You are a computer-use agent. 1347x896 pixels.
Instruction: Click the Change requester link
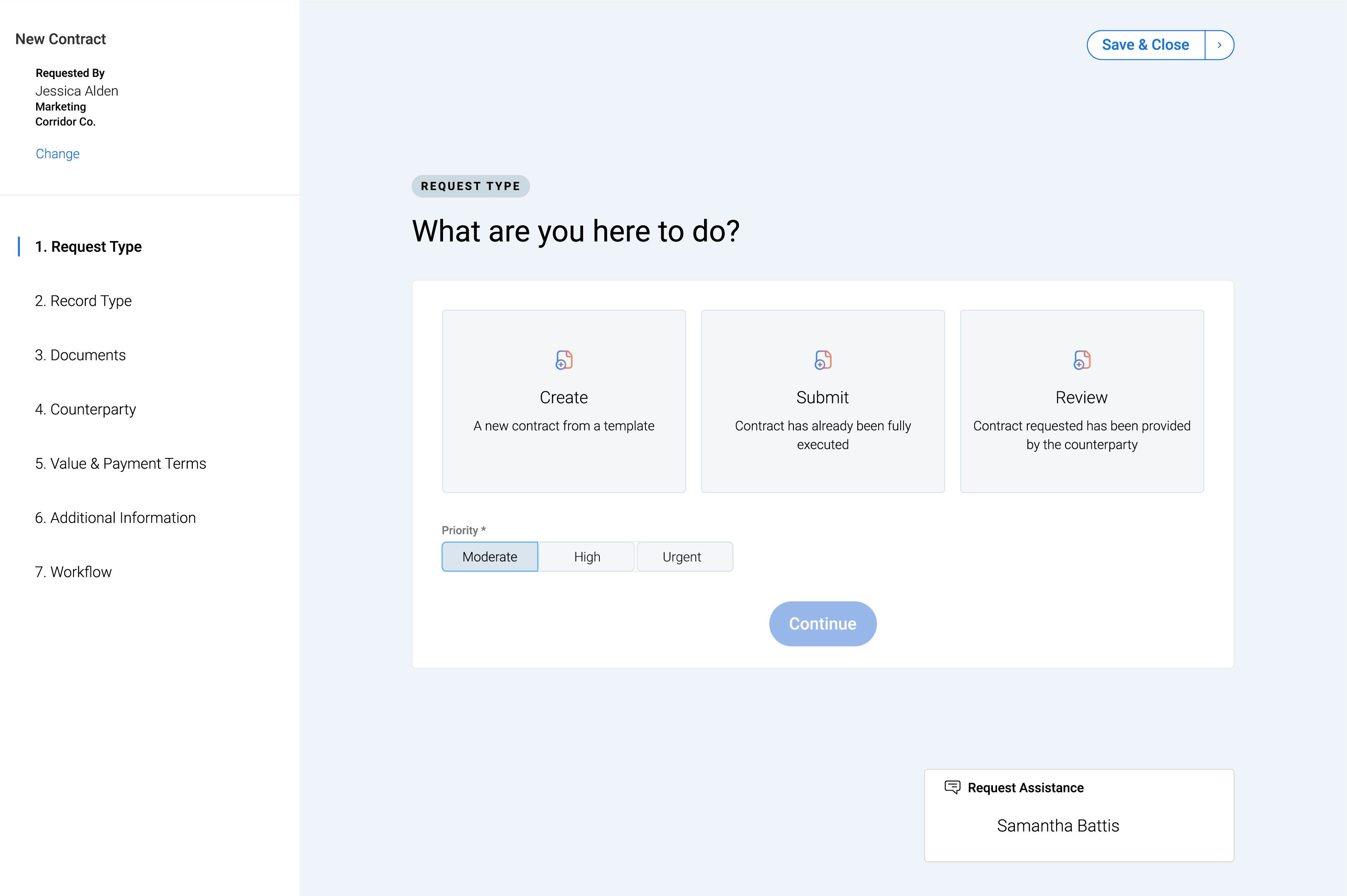[58, 154]
